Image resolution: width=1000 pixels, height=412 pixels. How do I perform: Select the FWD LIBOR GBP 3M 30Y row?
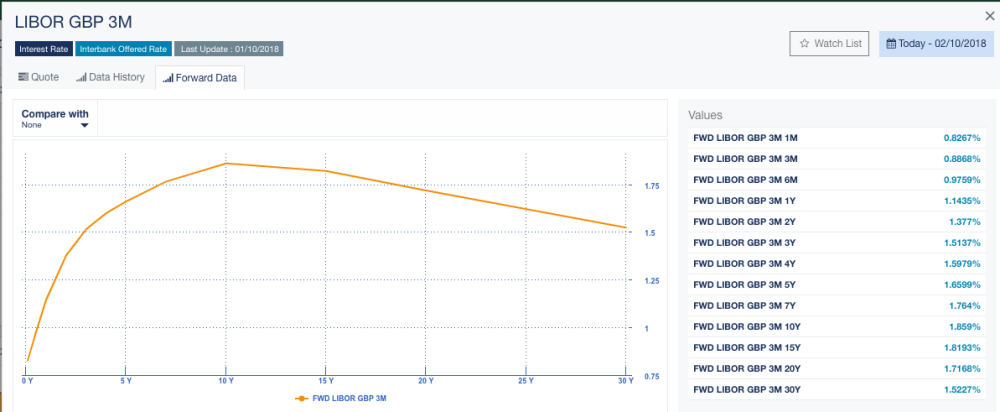[x=837, y=390]
